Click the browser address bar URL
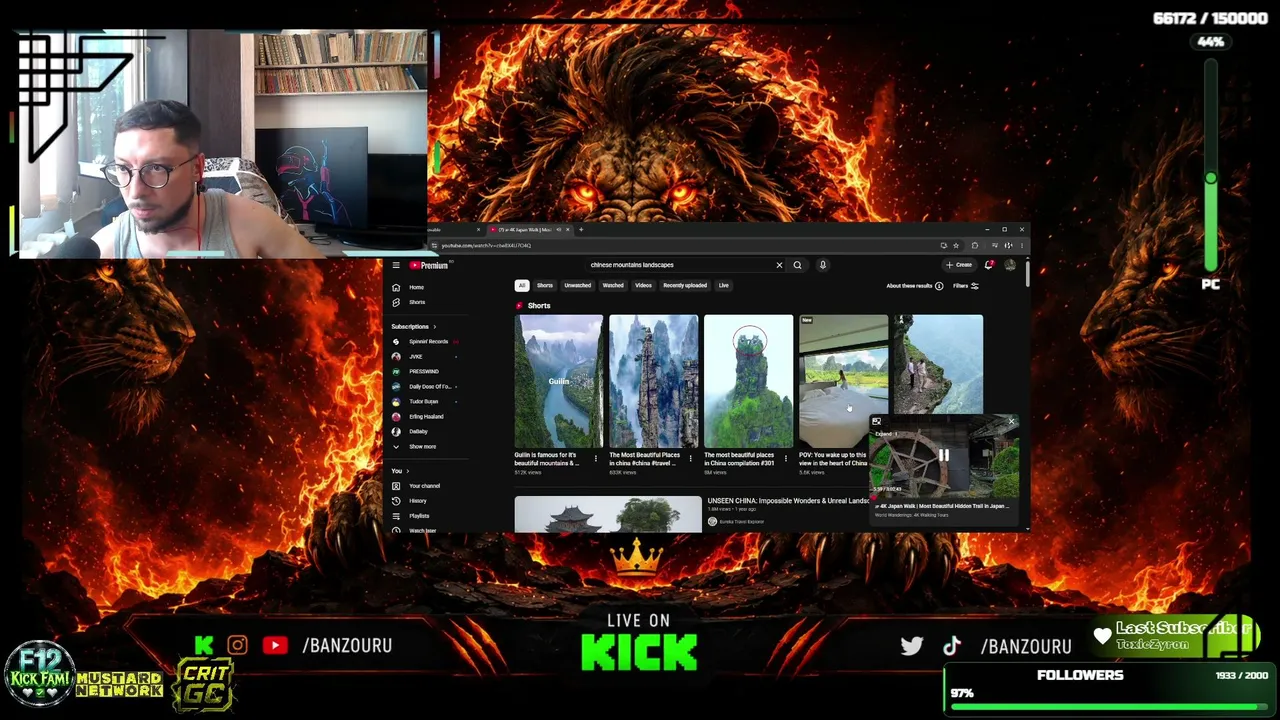 pos(486,245)
